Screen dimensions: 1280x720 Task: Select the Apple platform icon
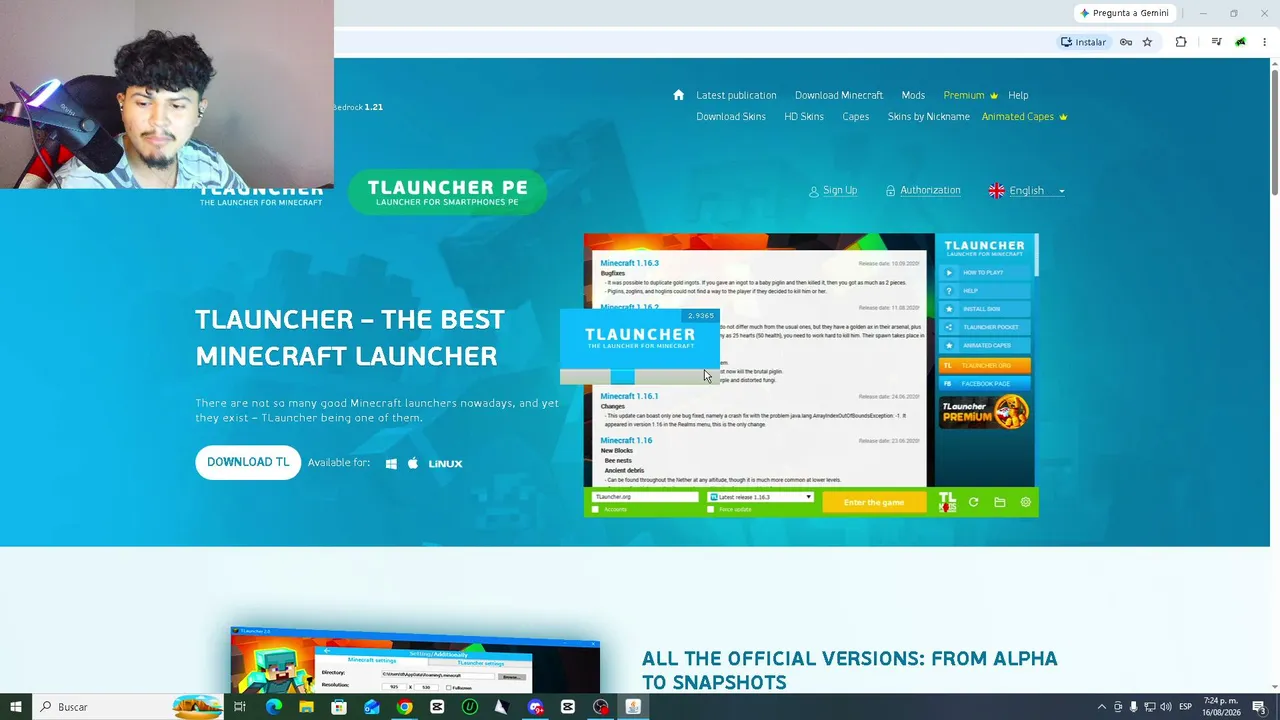413,463
